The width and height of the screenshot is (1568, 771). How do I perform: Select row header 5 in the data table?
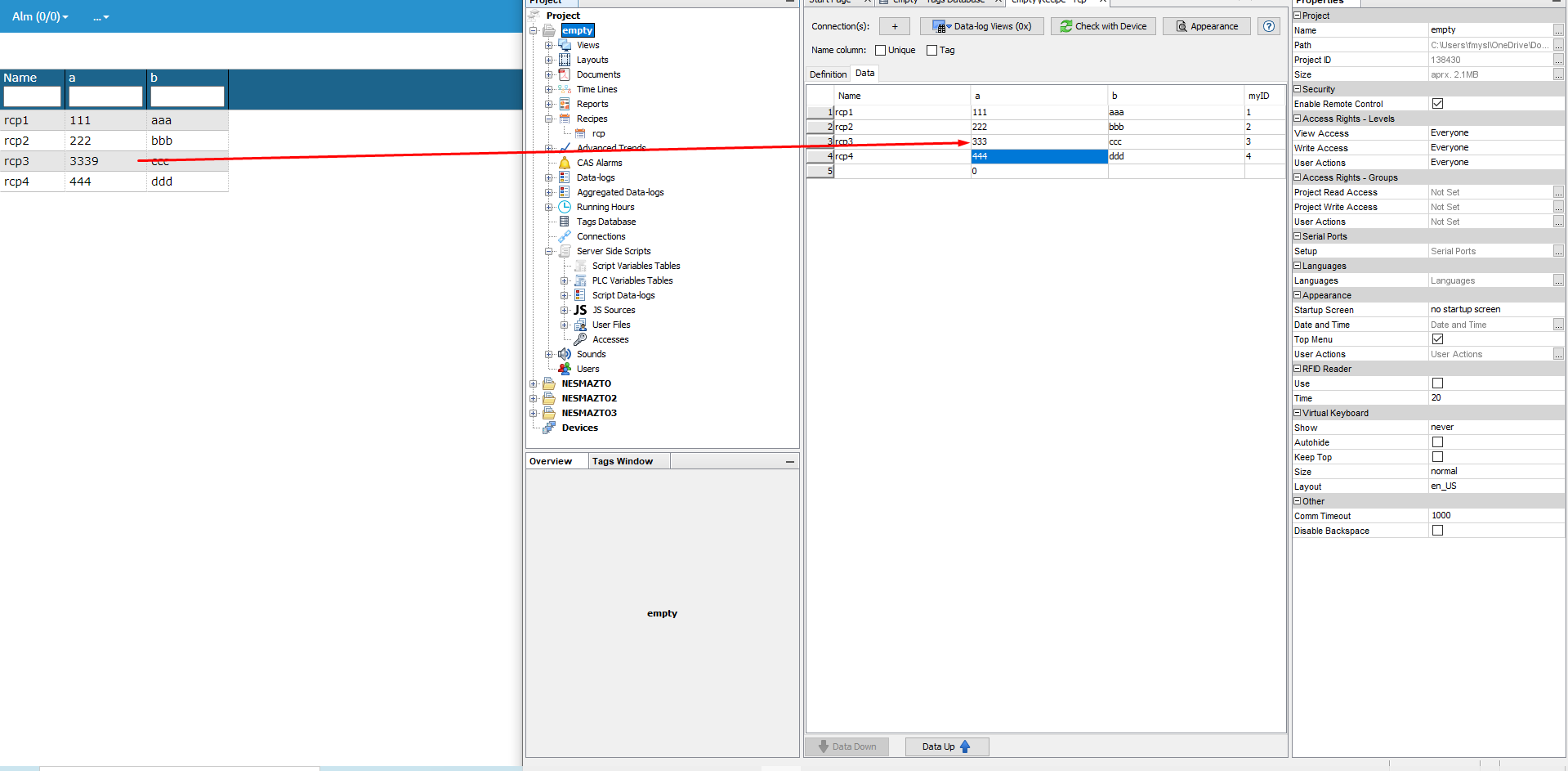(x=820, y=171)
